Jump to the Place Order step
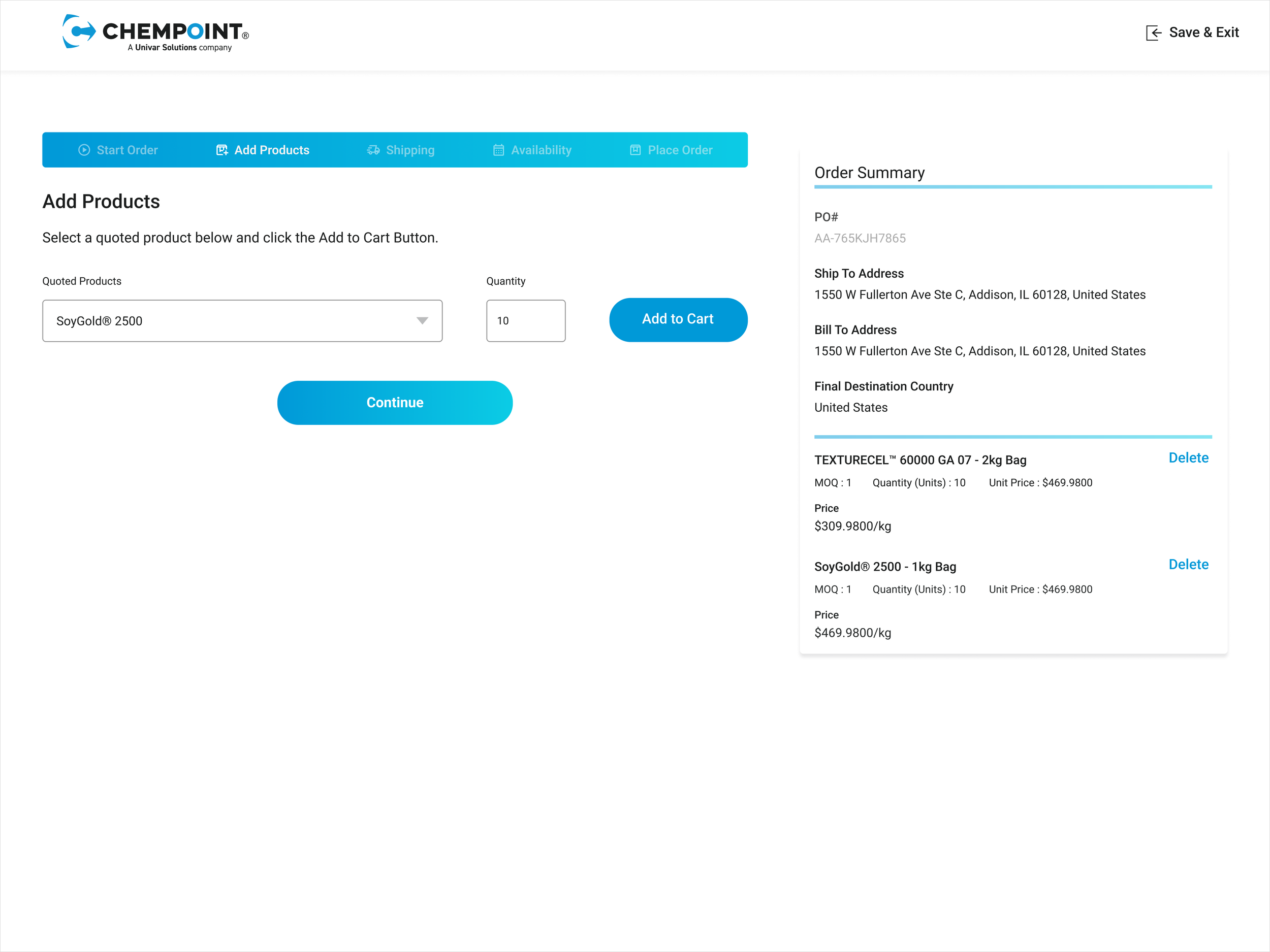The height and width of the screenshot is (952, 1270). click(671, 150)
